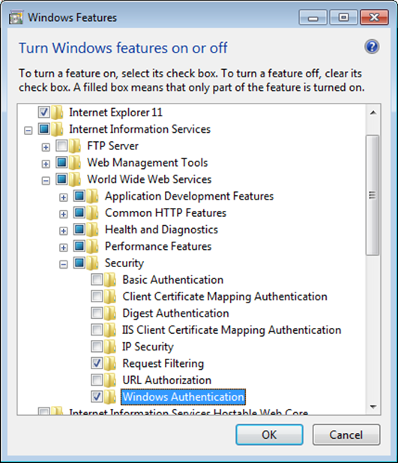Expand the Health and Diagnostics node
The height and width of the screenshot is (463, 398).
63,231
